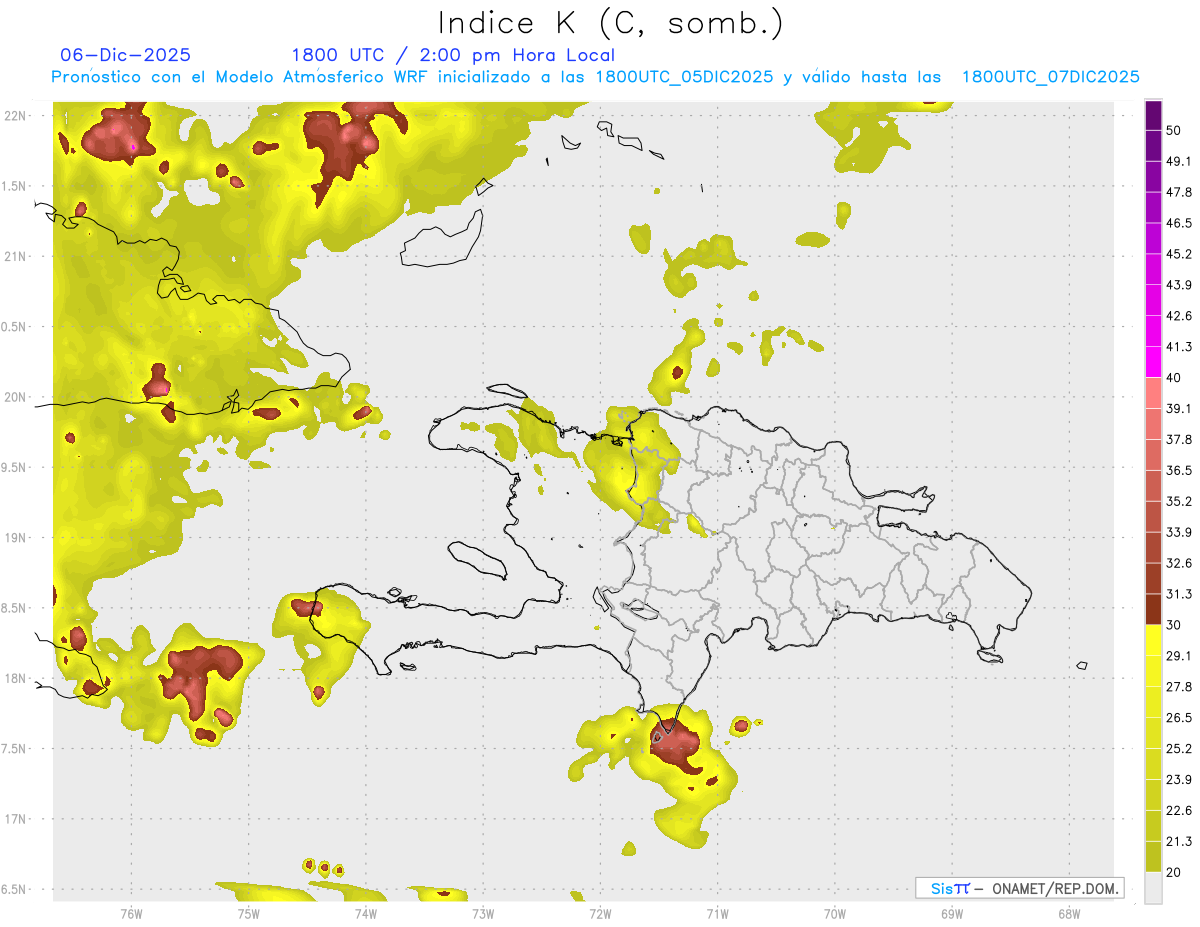Click legend value '47.8'

coord(1179,193)
